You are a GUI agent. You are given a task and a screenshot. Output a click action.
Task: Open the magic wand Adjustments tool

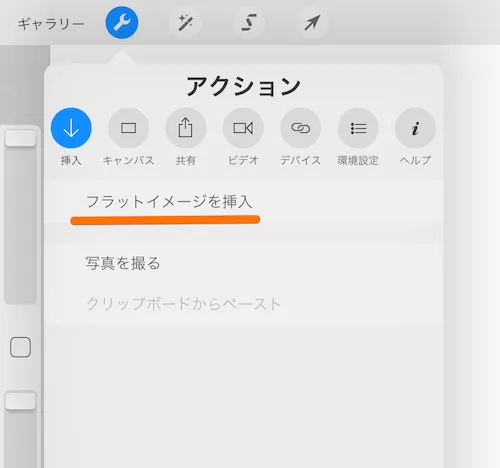[x=185, y=23]
